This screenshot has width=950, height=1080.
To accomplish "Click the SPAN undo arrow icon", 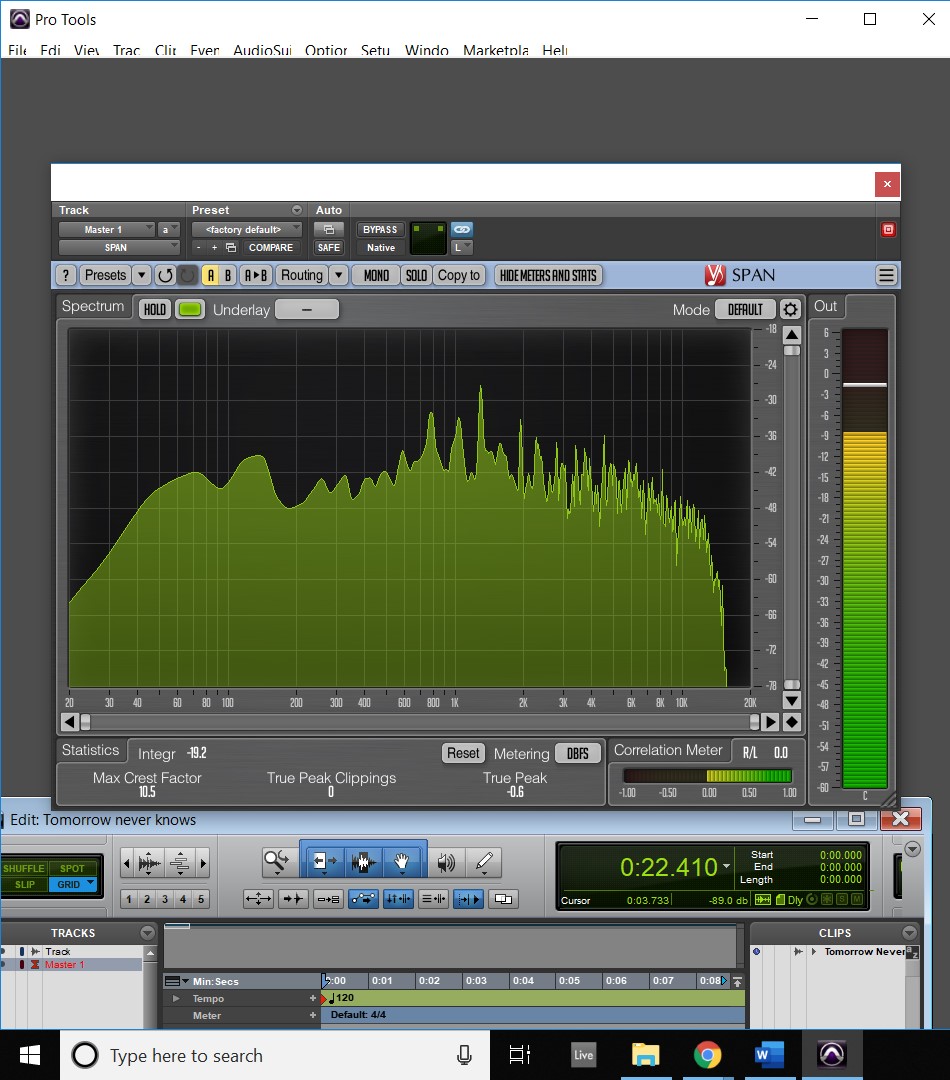I will click(165, 275).
